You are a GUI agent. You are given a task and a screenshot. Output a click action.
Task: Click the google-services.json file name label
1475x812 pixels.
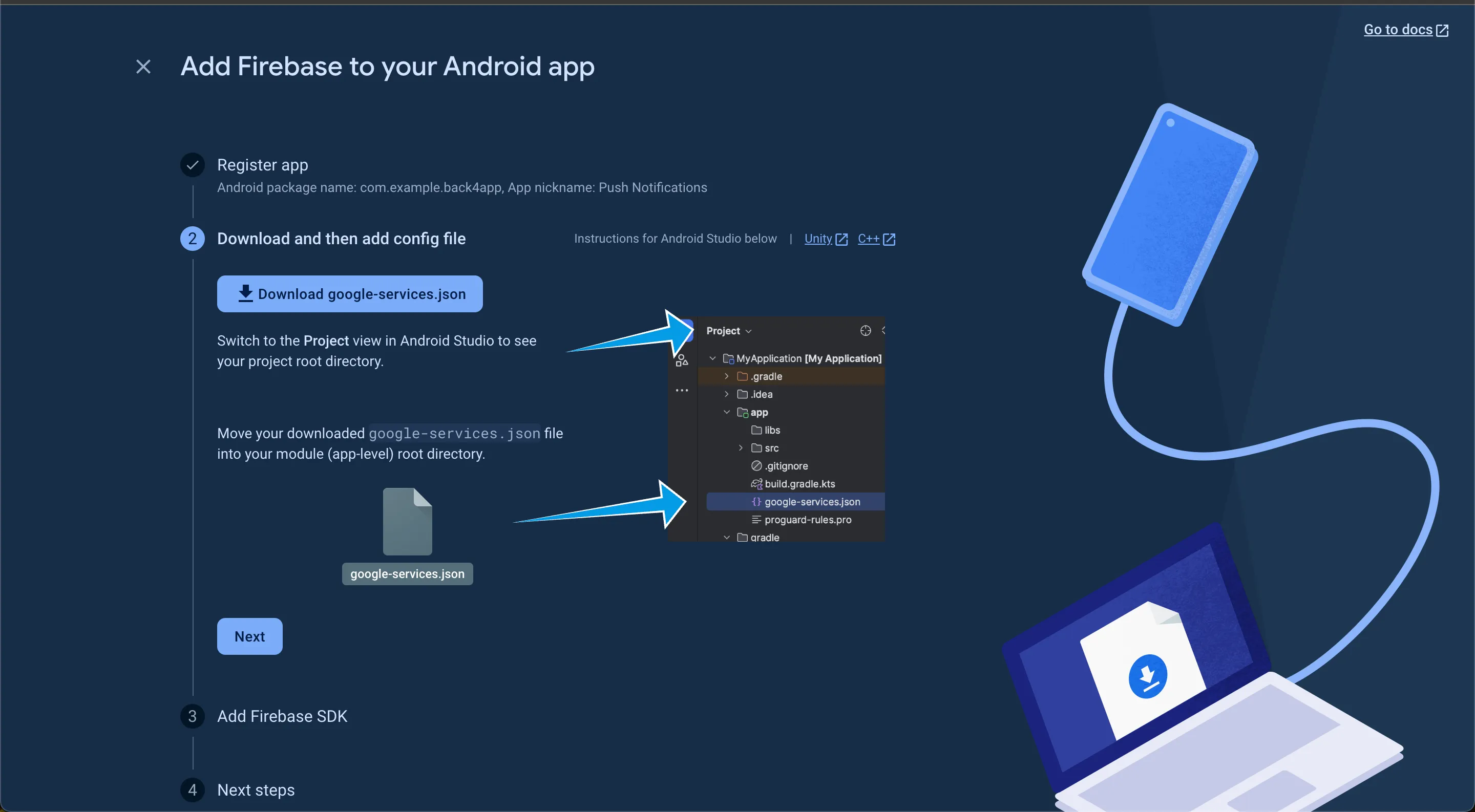[x=407, y=574]
